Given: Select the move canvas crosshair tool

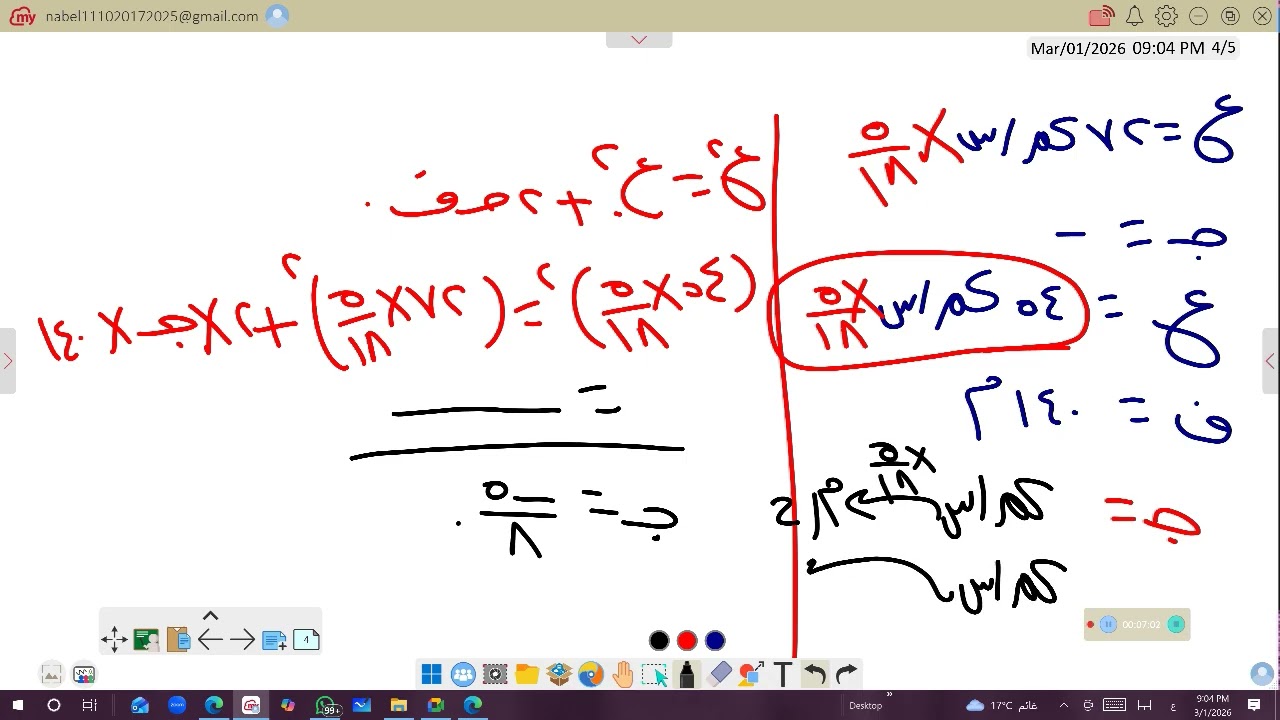Looking at the screenshot, I should tap(114, 640).
